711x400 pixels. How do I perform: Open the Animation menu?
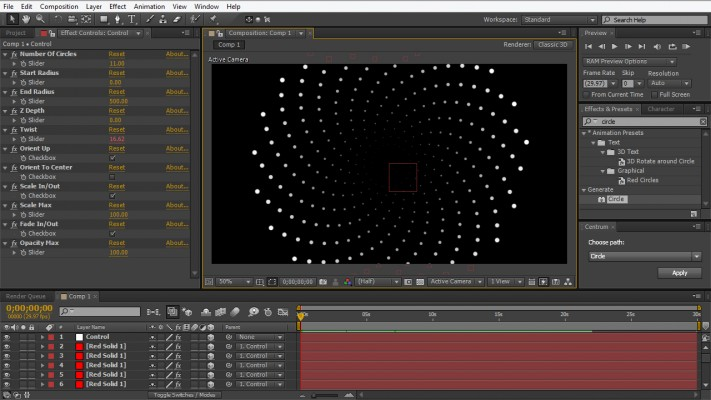coord(149,6)
